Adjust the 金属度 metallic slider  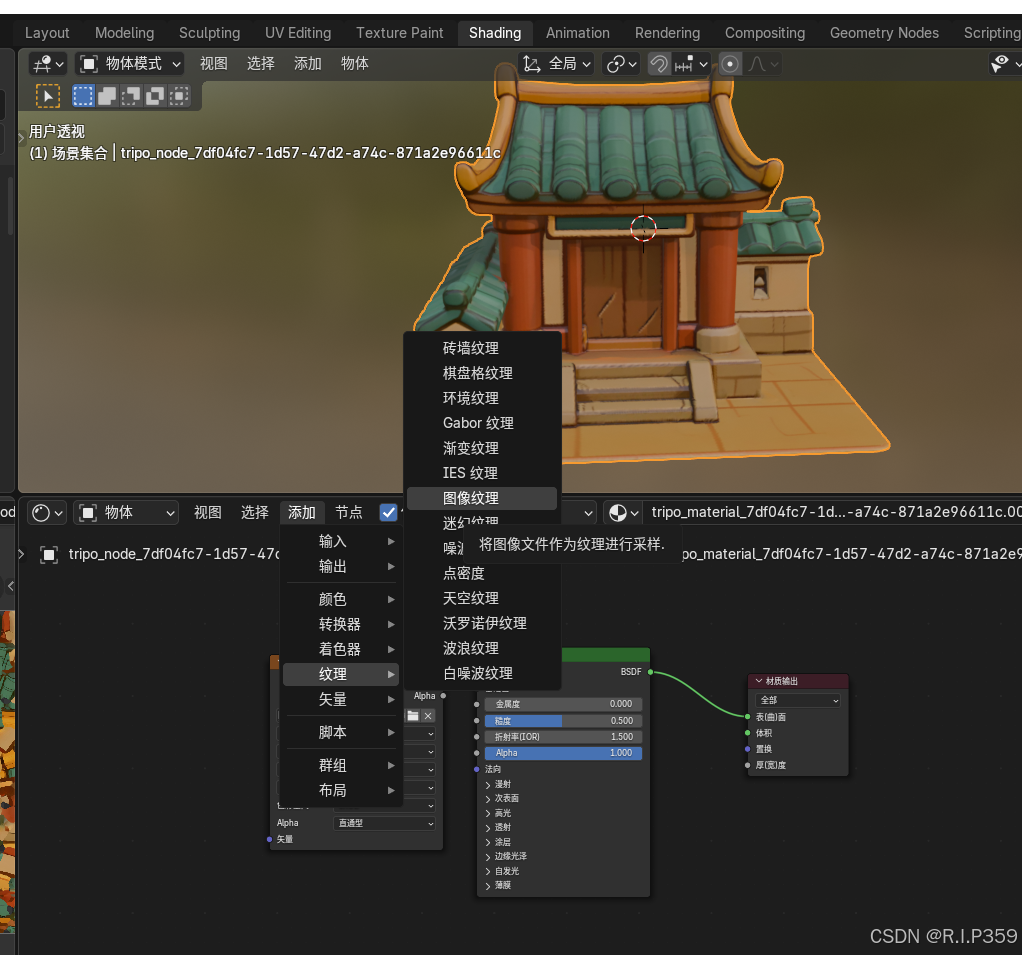563,704
